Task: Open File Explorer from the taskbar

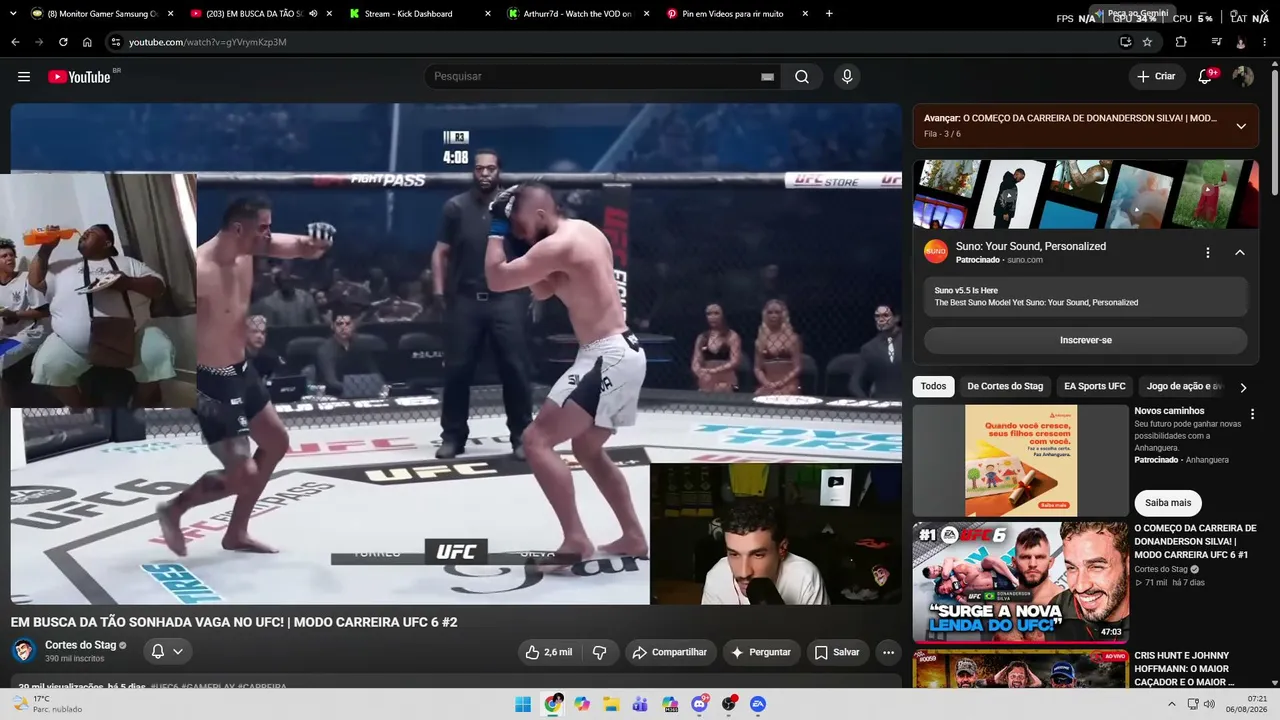Action: point(611,704)
